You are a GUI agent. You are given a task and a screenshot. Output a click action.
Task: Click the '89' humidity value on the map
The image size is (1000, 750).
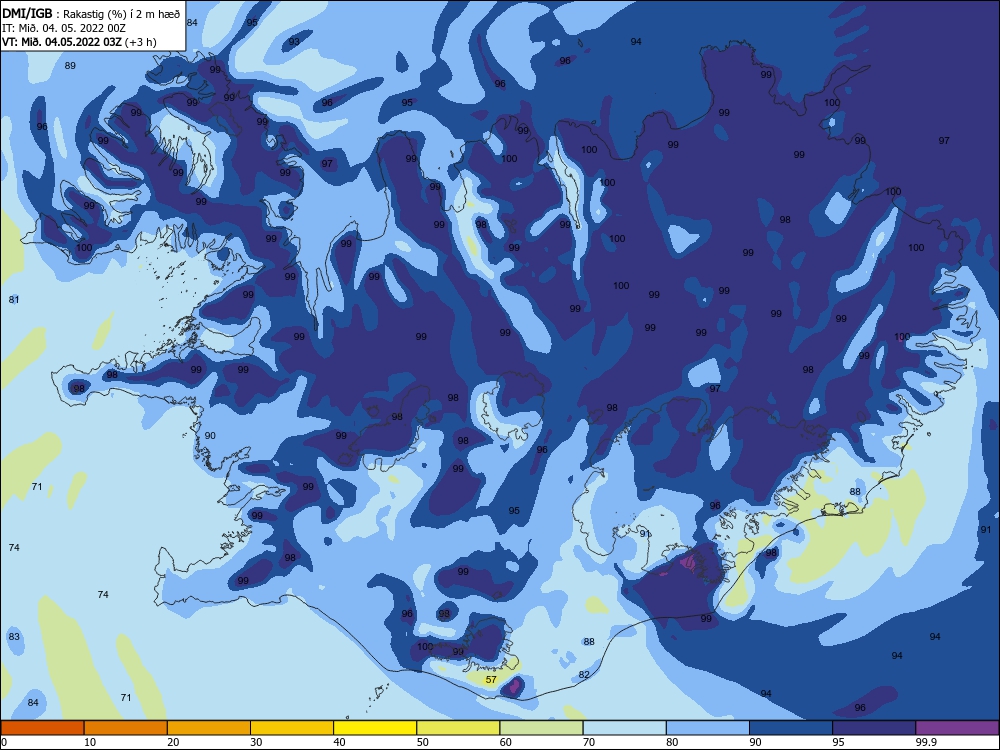pos(70,65)
